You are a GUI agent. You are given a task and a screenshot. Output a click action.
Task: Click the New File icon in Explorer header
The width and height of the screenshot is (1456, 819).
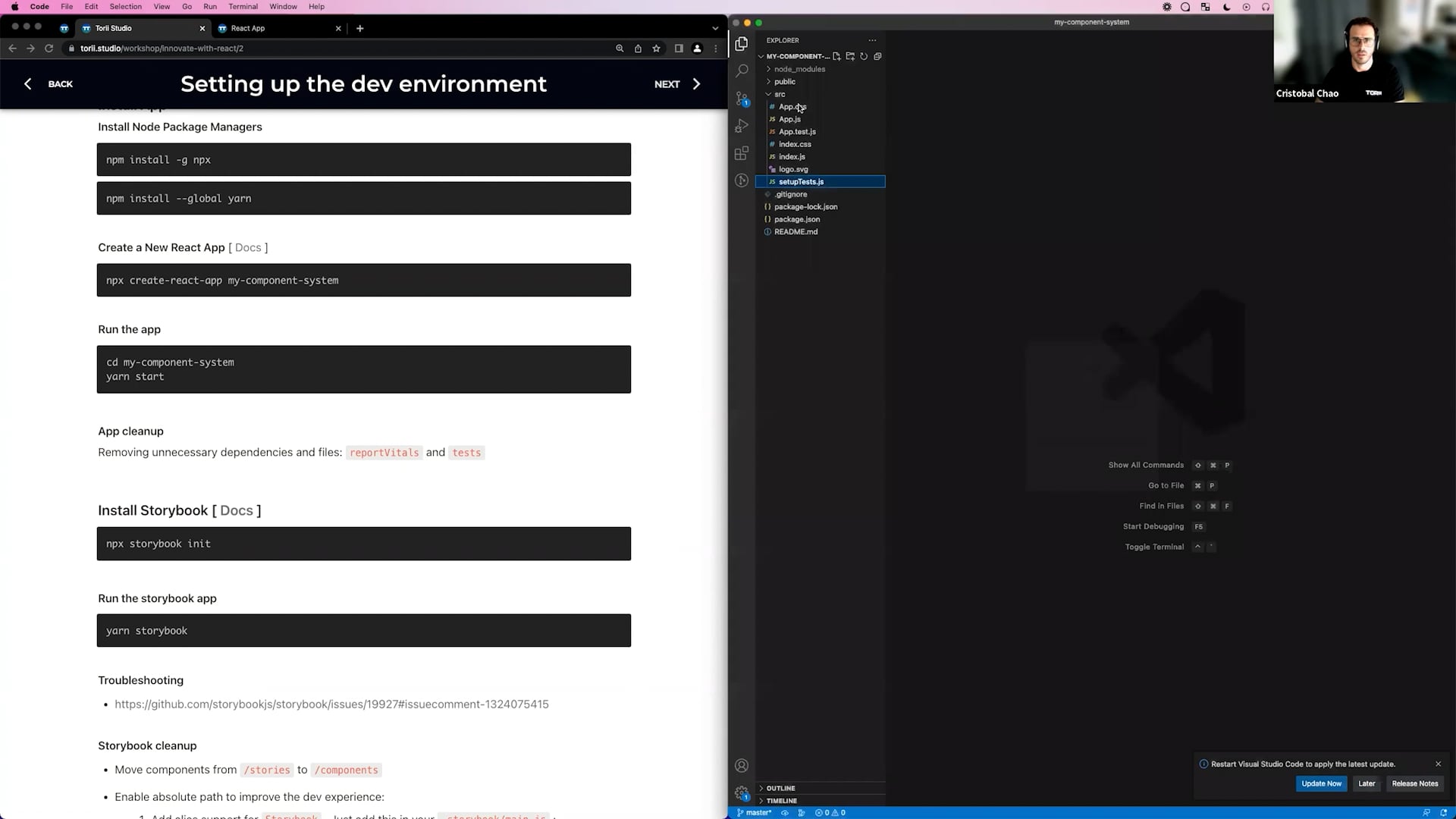coord(836,56)
